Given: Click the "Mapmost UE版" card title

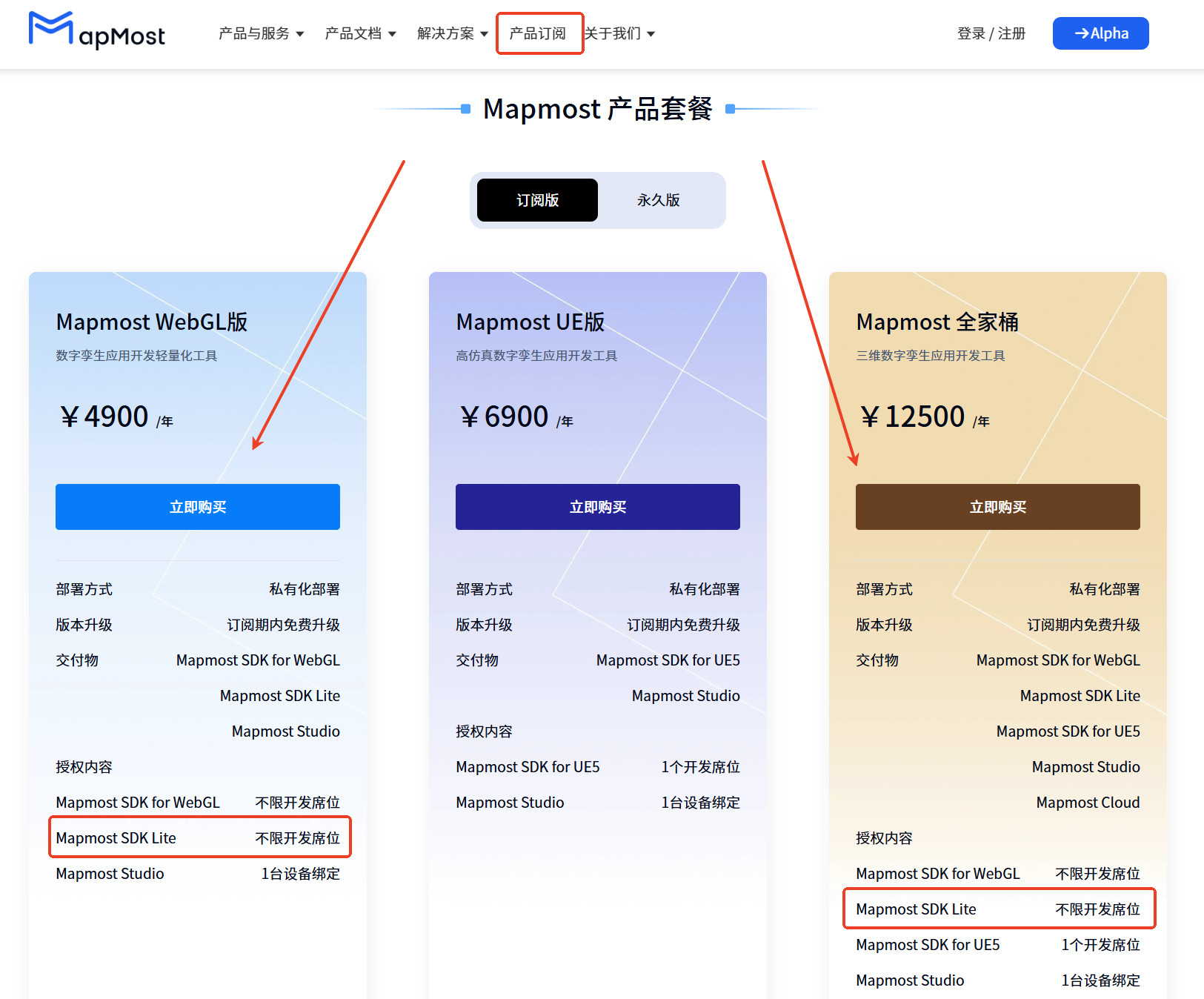Looking at the screenshot, I should click(x=531, y=322).
